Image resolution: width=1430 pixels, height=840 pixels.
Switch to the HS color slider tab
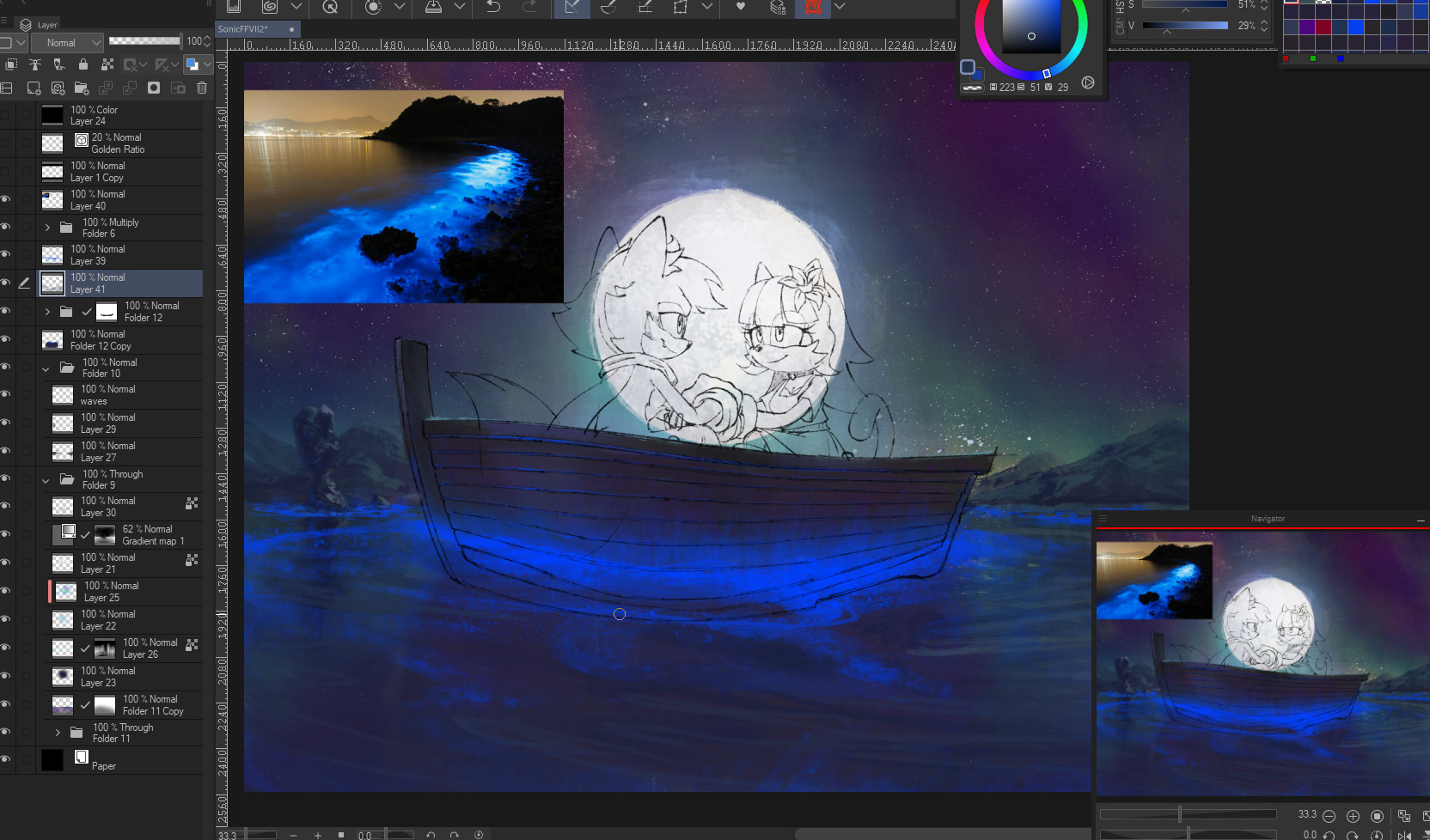1120,7
